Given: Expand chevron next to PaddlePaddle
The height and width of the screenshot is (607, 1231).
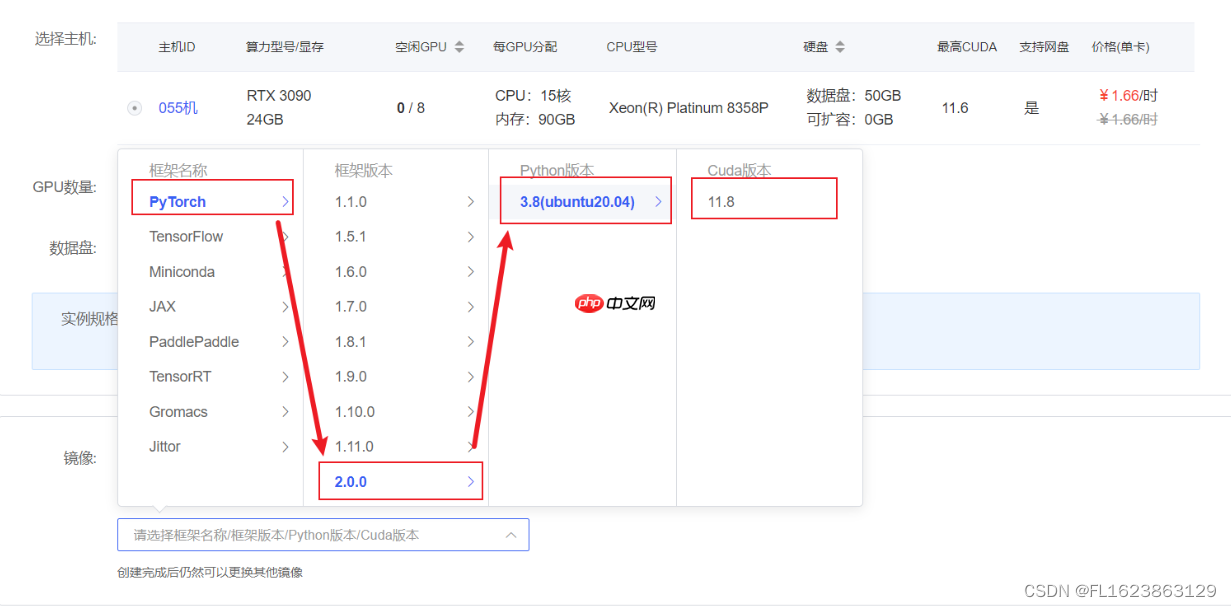Looking at the screenshot, I should pos(285,342).
